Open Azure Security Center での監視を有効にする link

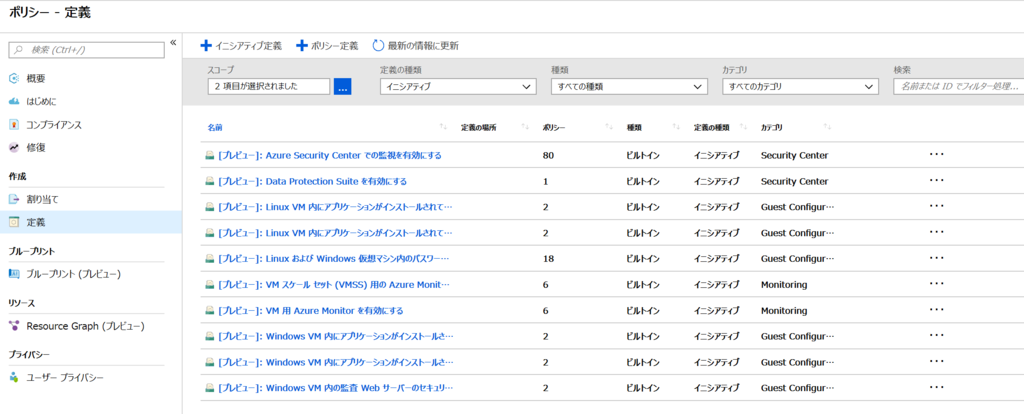pos(330,155)
